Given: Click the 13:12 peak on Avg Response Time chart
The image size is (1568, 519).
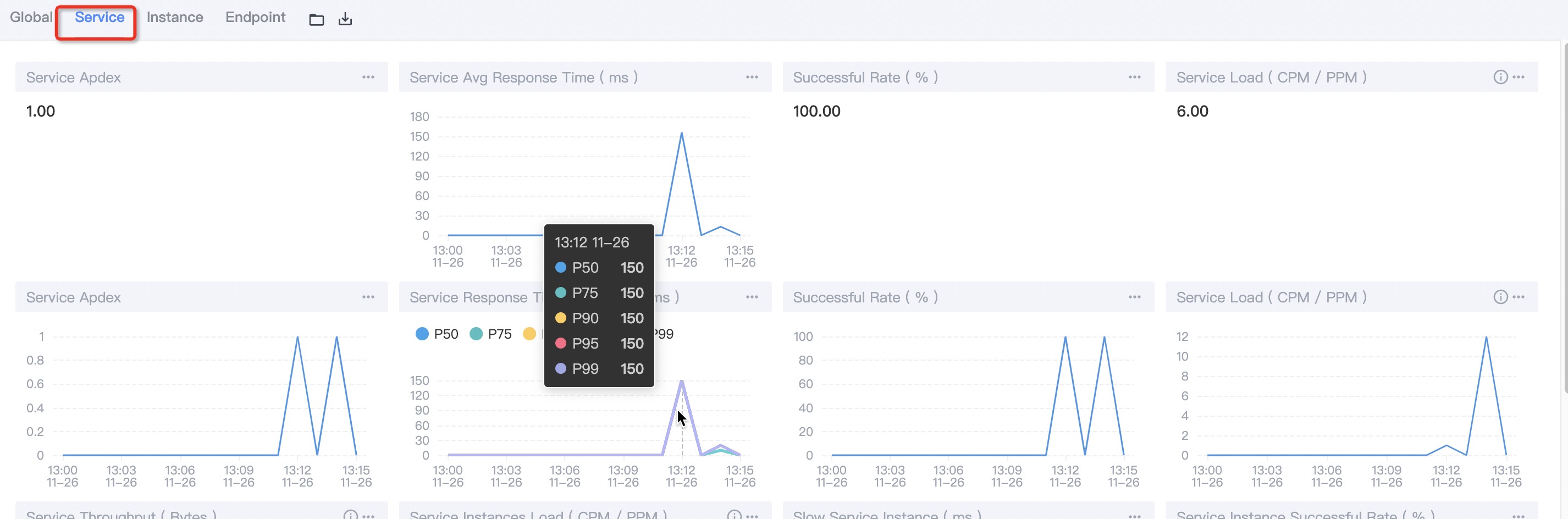Looking at the screenshot, I should pyautogui.click(x=681, y=133).
